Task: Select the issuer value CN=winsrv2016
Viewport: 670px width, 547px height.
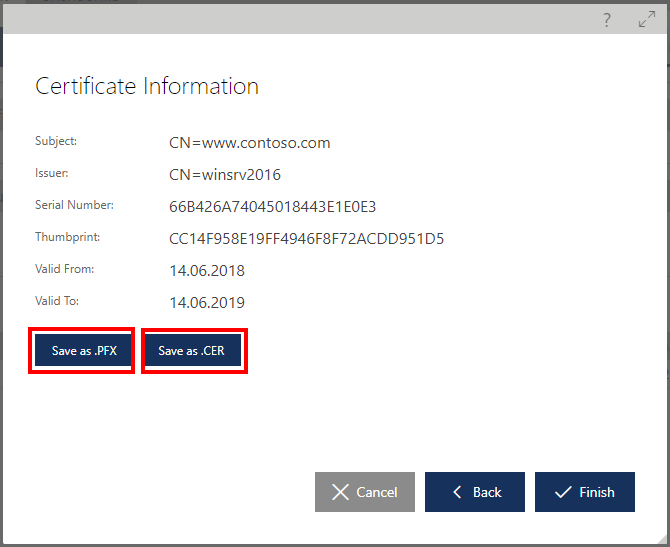Action: click(x=225, y=175)
